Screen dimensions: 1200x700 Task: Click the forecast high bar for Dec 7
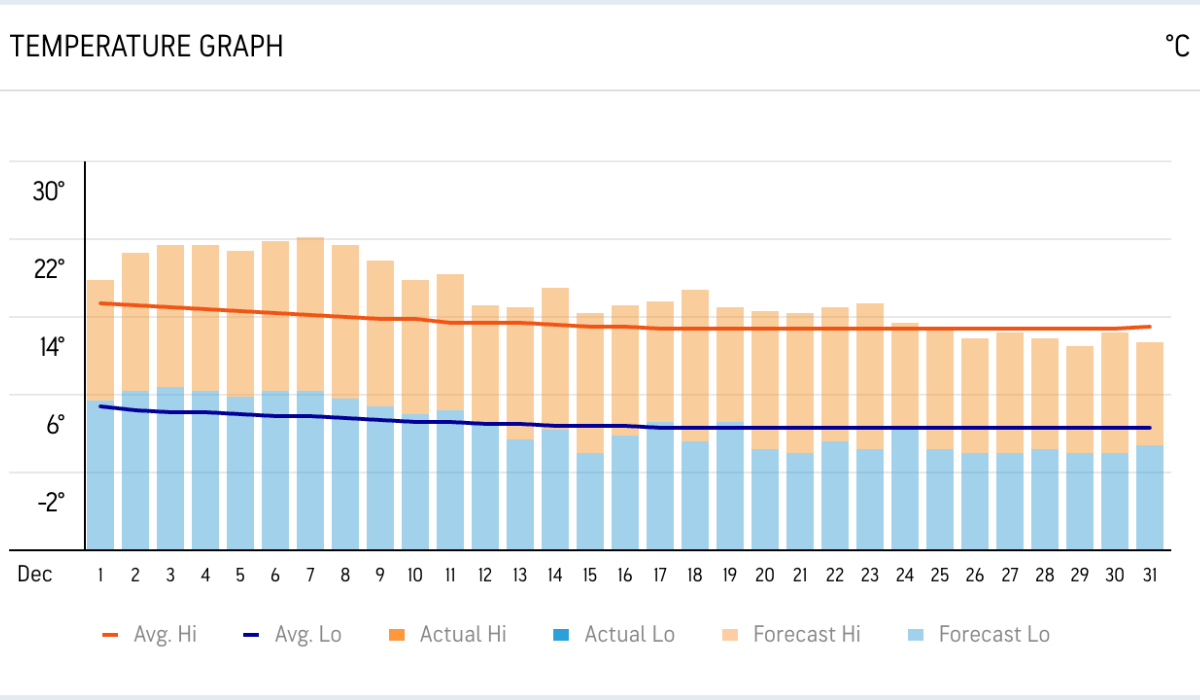pyautogui.click(x=310, y=310)
